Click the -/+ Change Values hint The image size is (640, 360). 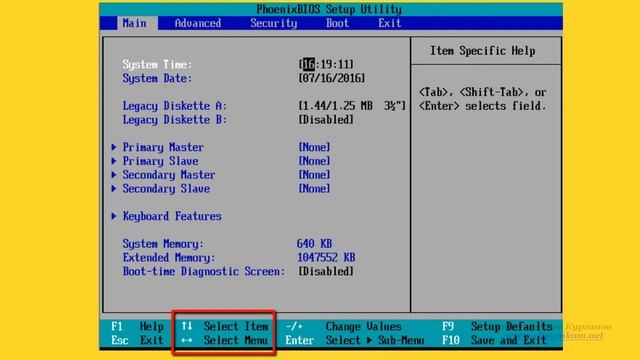pos(344,327)
